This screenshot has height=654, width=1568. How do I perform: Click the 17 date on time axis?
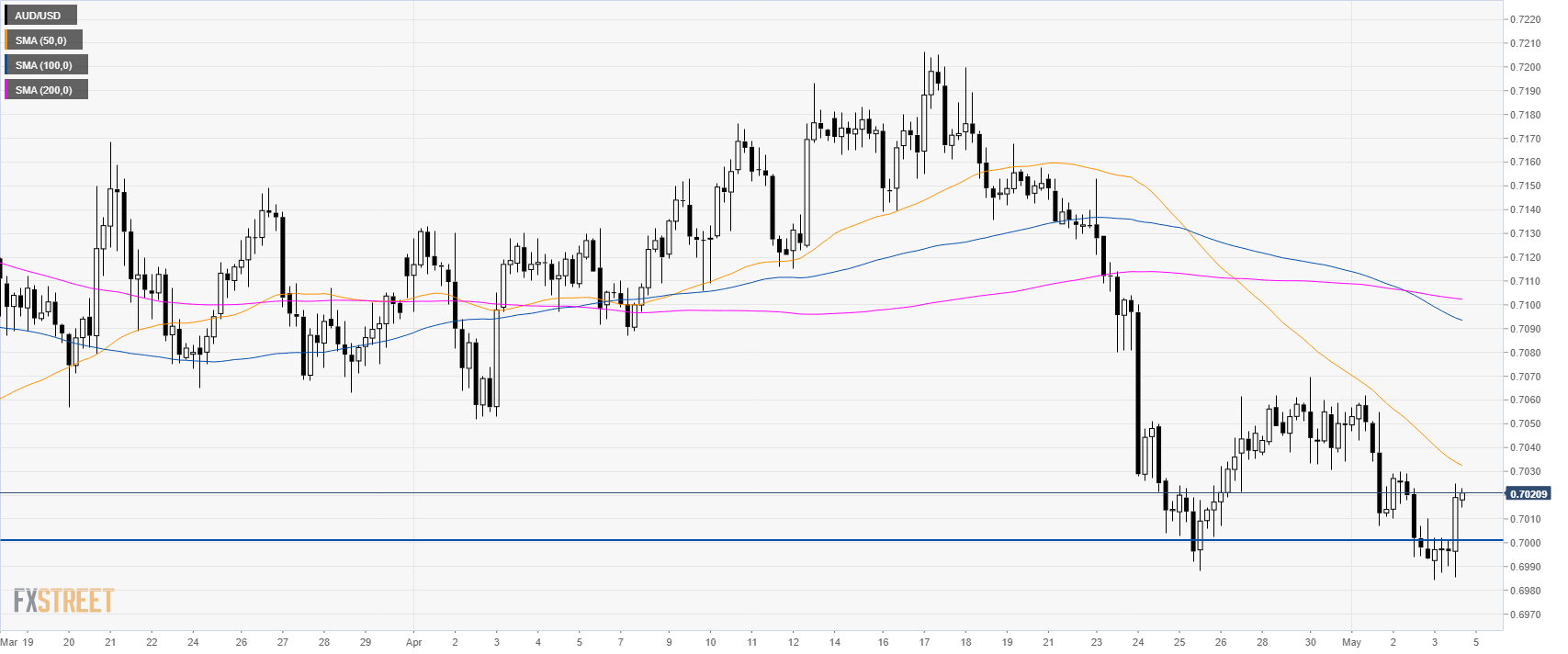[x=924, y=642]
